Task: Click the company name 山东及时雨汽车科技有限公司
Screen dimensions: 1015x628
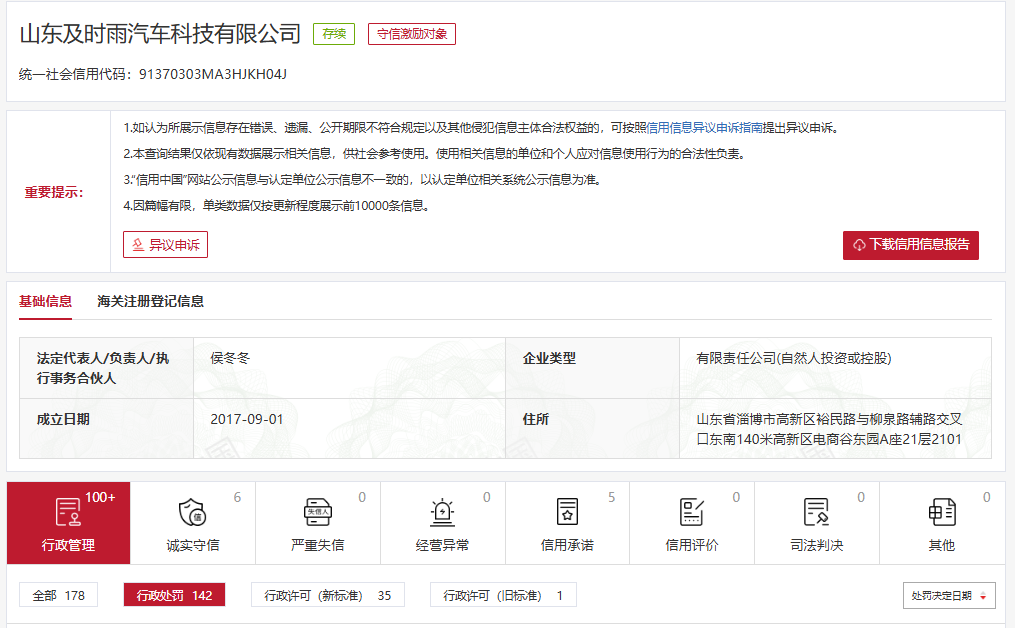Action: coord(160,34)
